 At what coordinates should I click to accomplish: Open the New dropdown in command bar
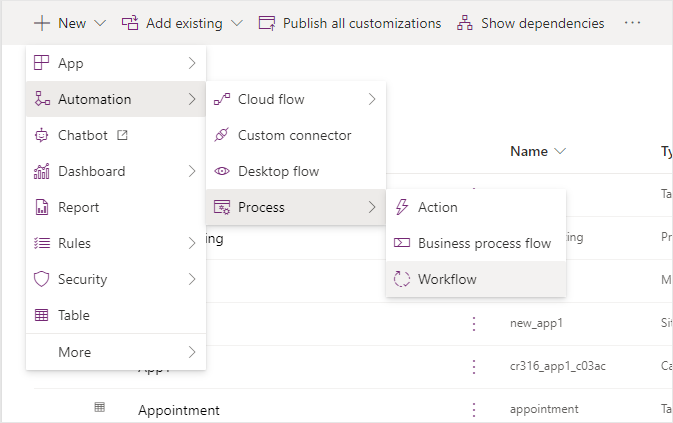[x=62, y=22]
